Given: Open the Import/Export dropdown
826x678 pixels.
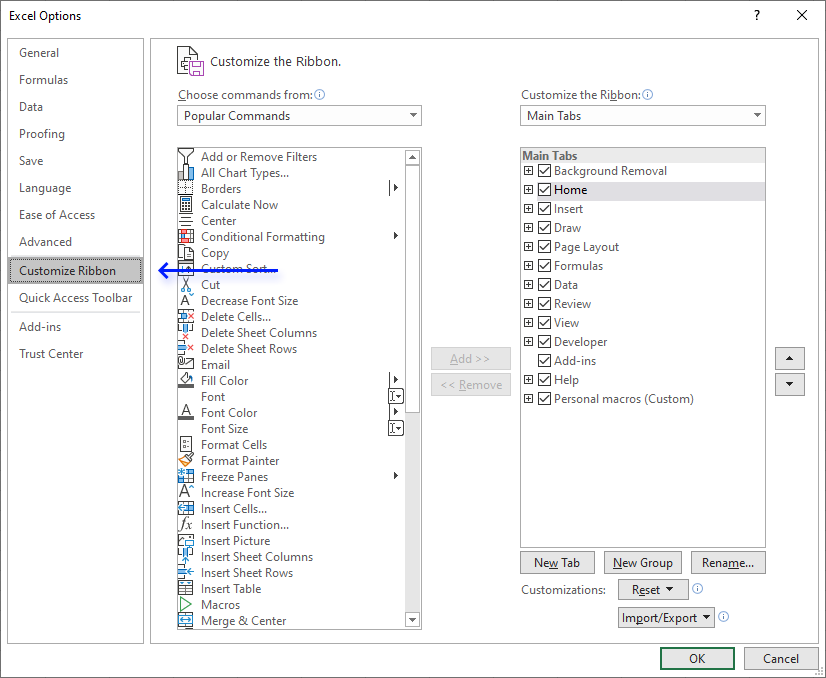Looking at the screenshot, I should tap(666, 617).
